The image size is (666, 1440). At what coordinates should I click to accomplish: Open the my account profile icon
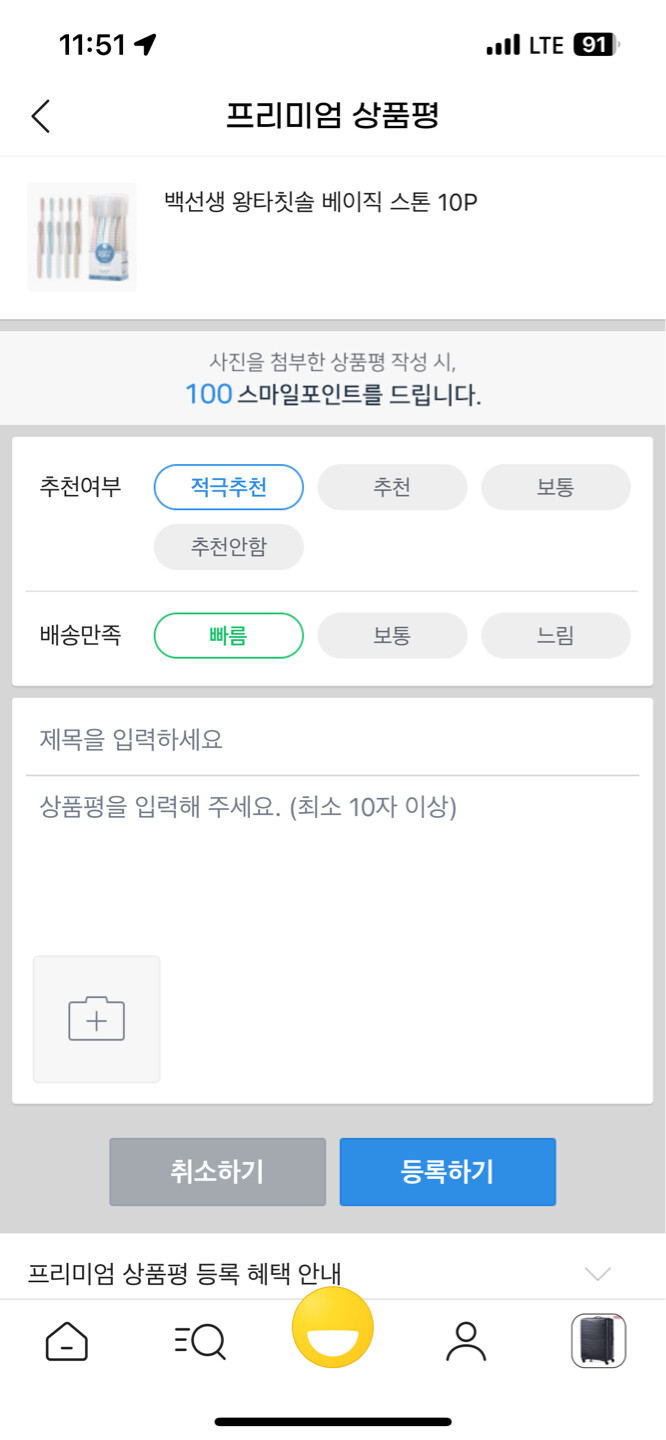465,1341
